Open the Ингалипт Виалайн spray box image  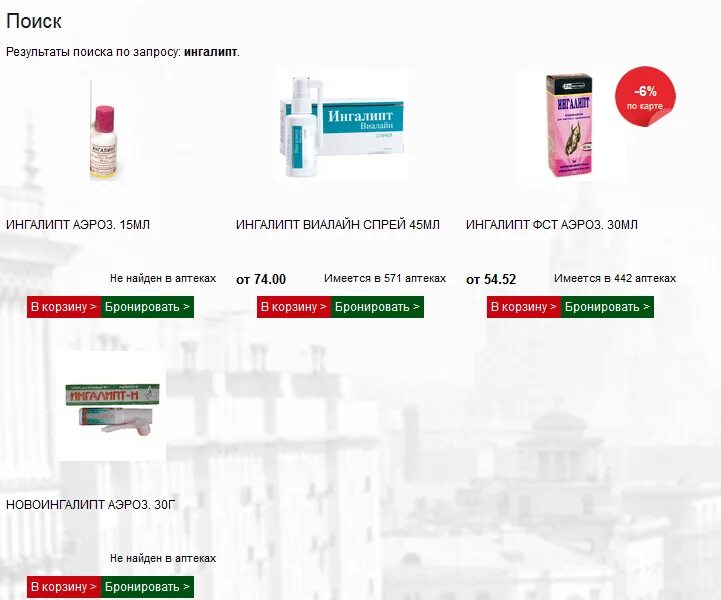343,127
